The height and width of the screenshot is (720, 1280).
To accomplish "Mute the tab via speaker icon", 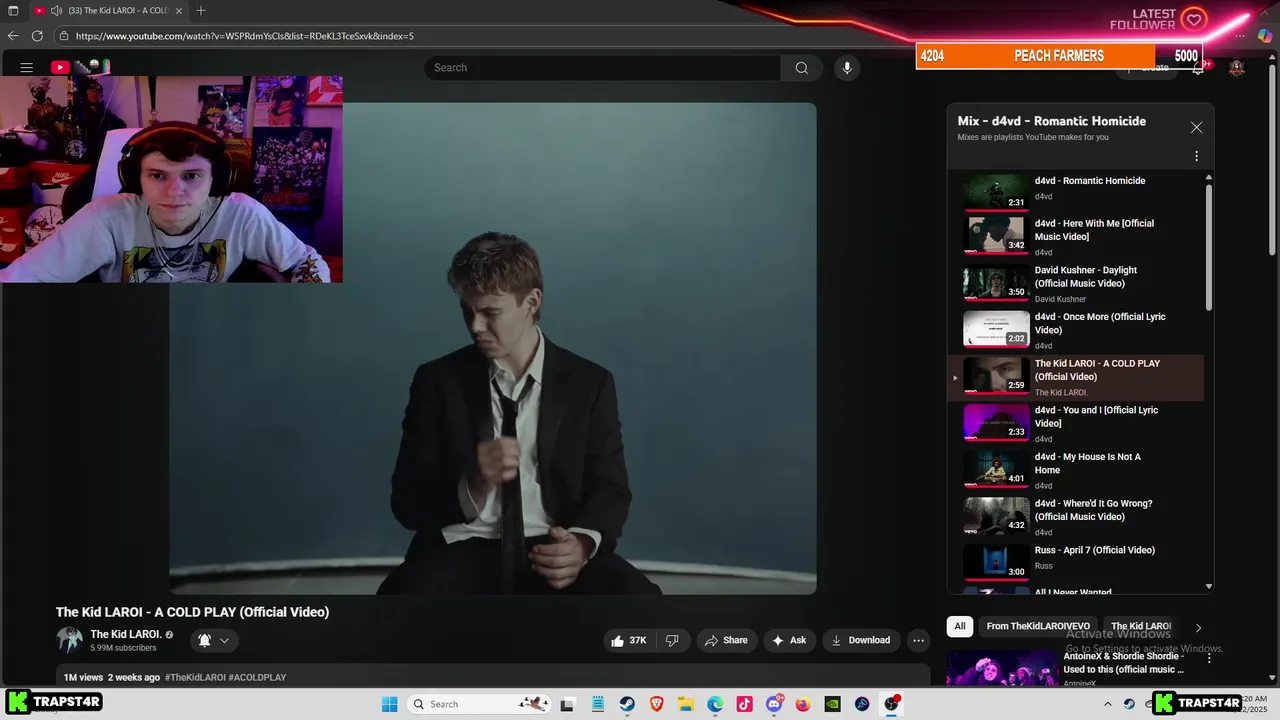I will click(56, 11).
